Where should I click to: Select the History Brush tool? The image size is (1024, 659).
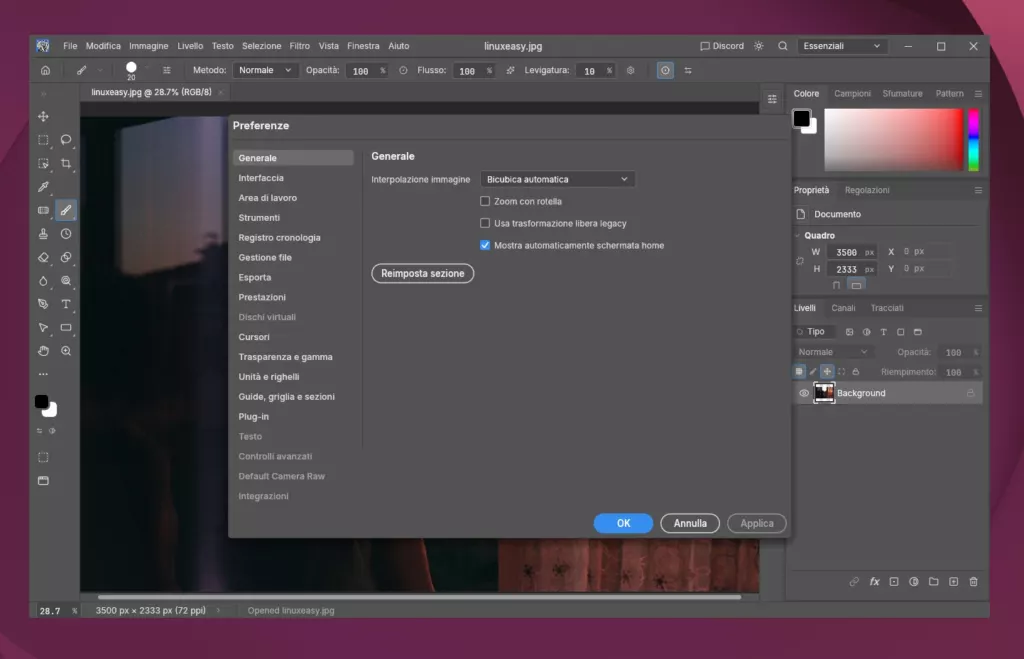(x=66, y=234)
